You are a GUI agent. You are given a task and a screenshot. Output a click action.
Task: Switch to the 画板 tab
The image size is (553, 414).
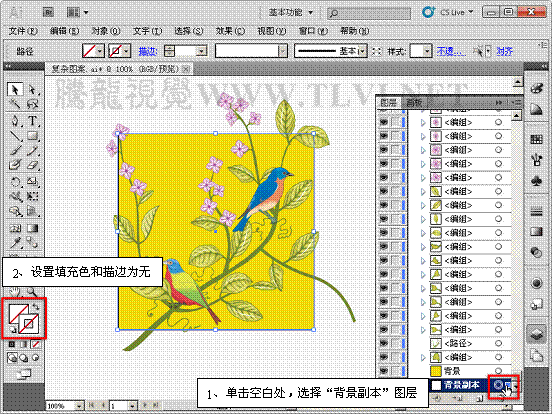[x=414, y=103]
